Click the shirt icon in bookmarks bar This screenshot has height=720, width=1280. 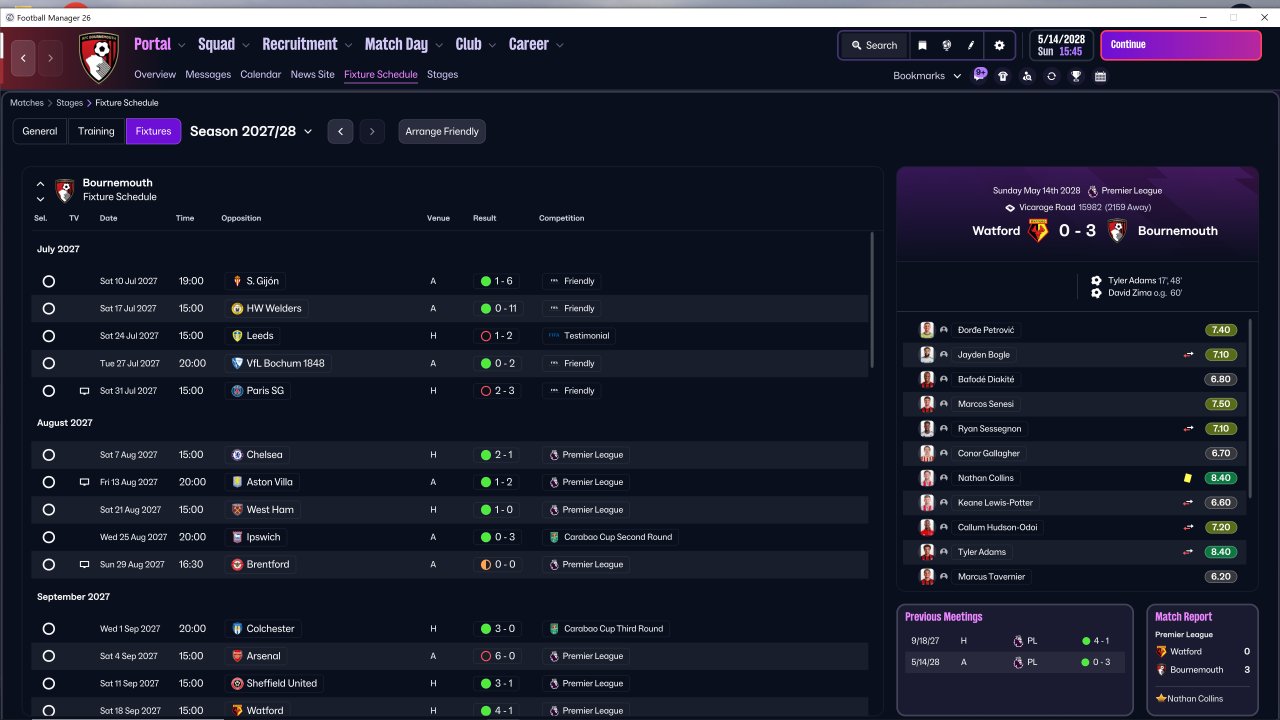(1003, 76)
